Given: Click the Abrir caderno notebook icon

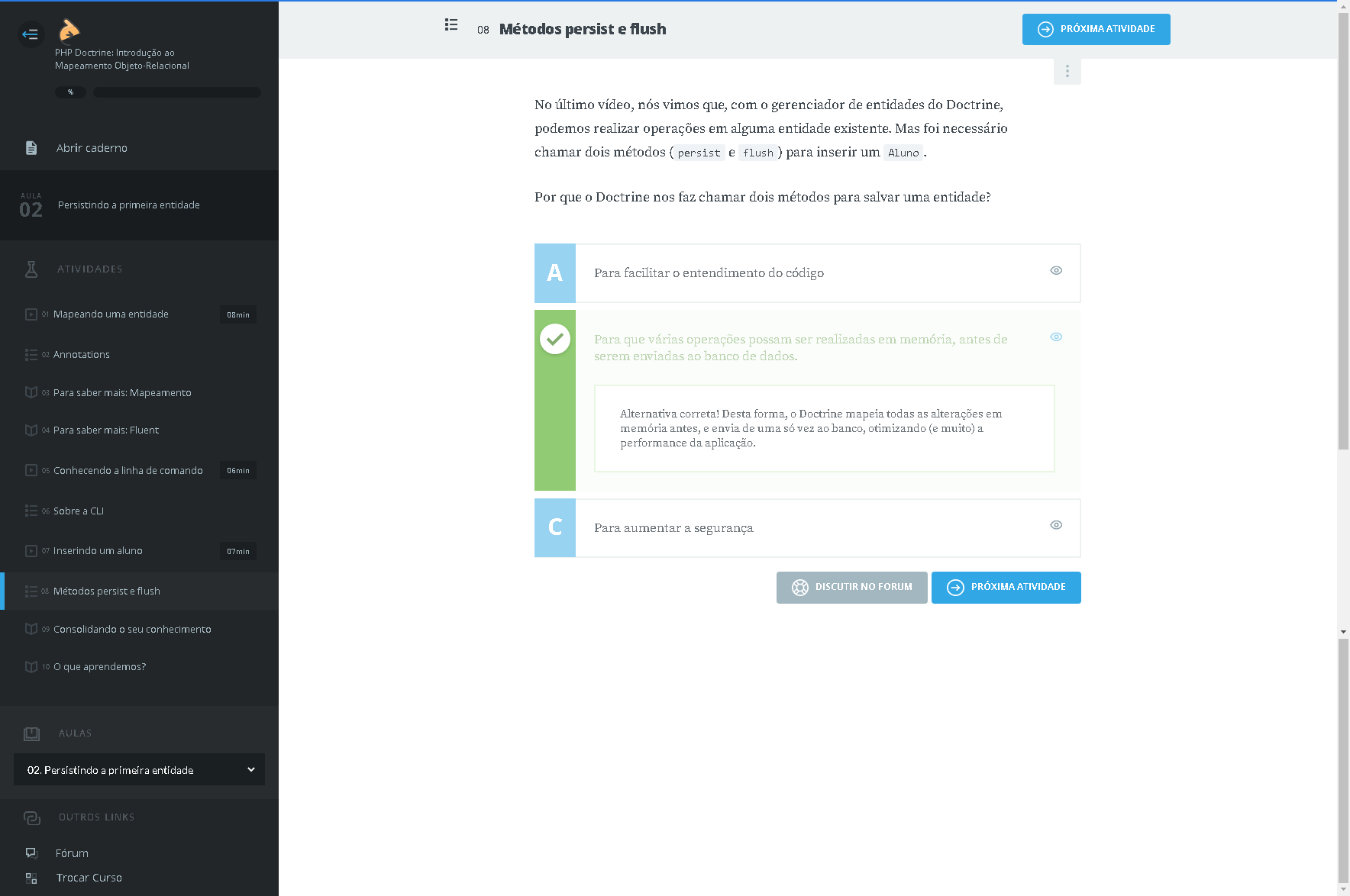Looking at the screenshot, I should pos(31,148).
